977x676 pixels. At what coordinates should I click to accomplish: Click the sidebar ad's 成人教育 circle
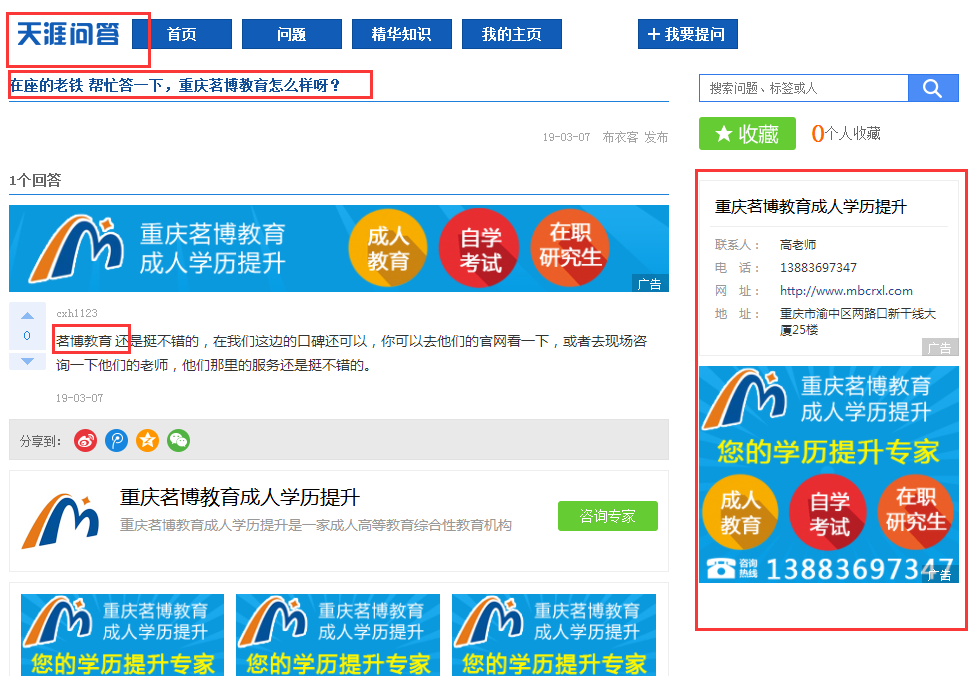[x=740, y=512]
